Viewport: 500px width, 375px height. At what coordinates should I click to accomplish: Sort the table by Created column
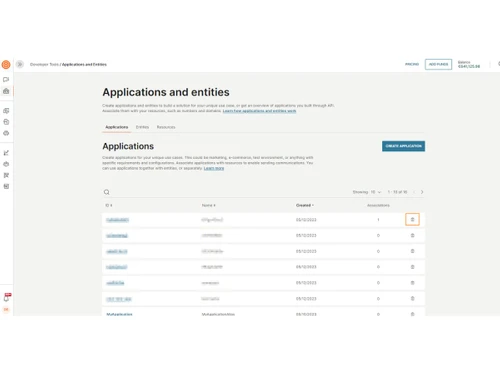click(305, 205)
